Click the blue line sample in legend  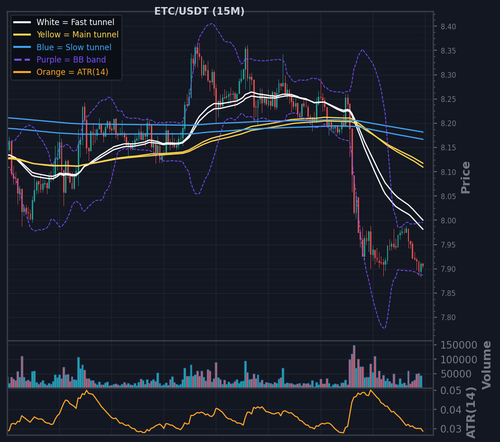click(22, 47)
